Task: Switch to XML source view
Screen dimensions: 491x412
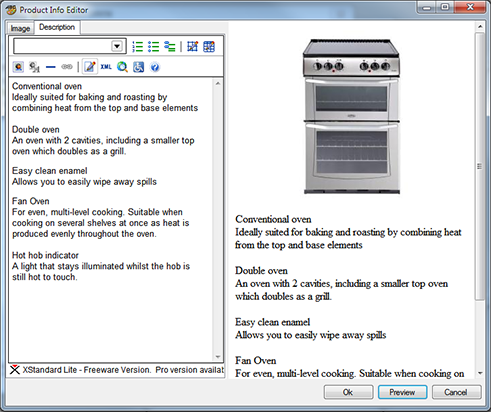Action: [106, 67]
